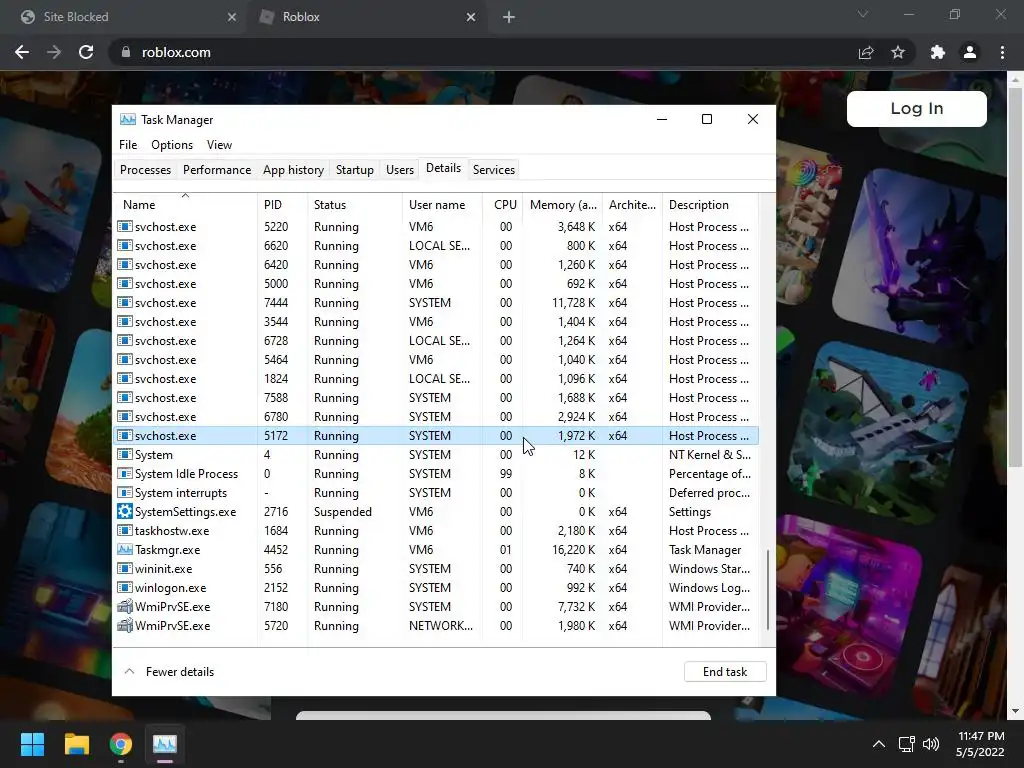Image resolution: width=1024 pixels, height=768 pixels.
Task: Click the Taskmgr.exe process icon
Action: click(124, 549)
